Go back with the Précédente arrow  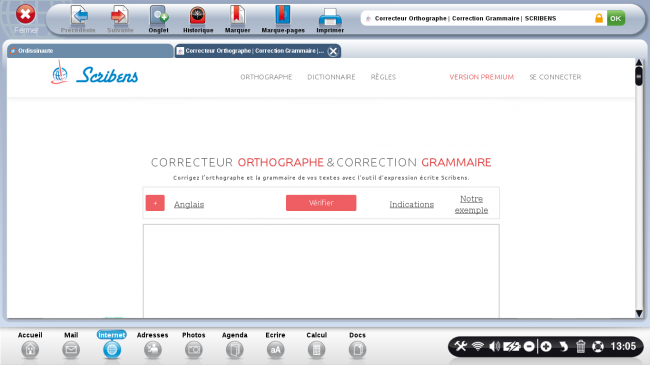78,19
